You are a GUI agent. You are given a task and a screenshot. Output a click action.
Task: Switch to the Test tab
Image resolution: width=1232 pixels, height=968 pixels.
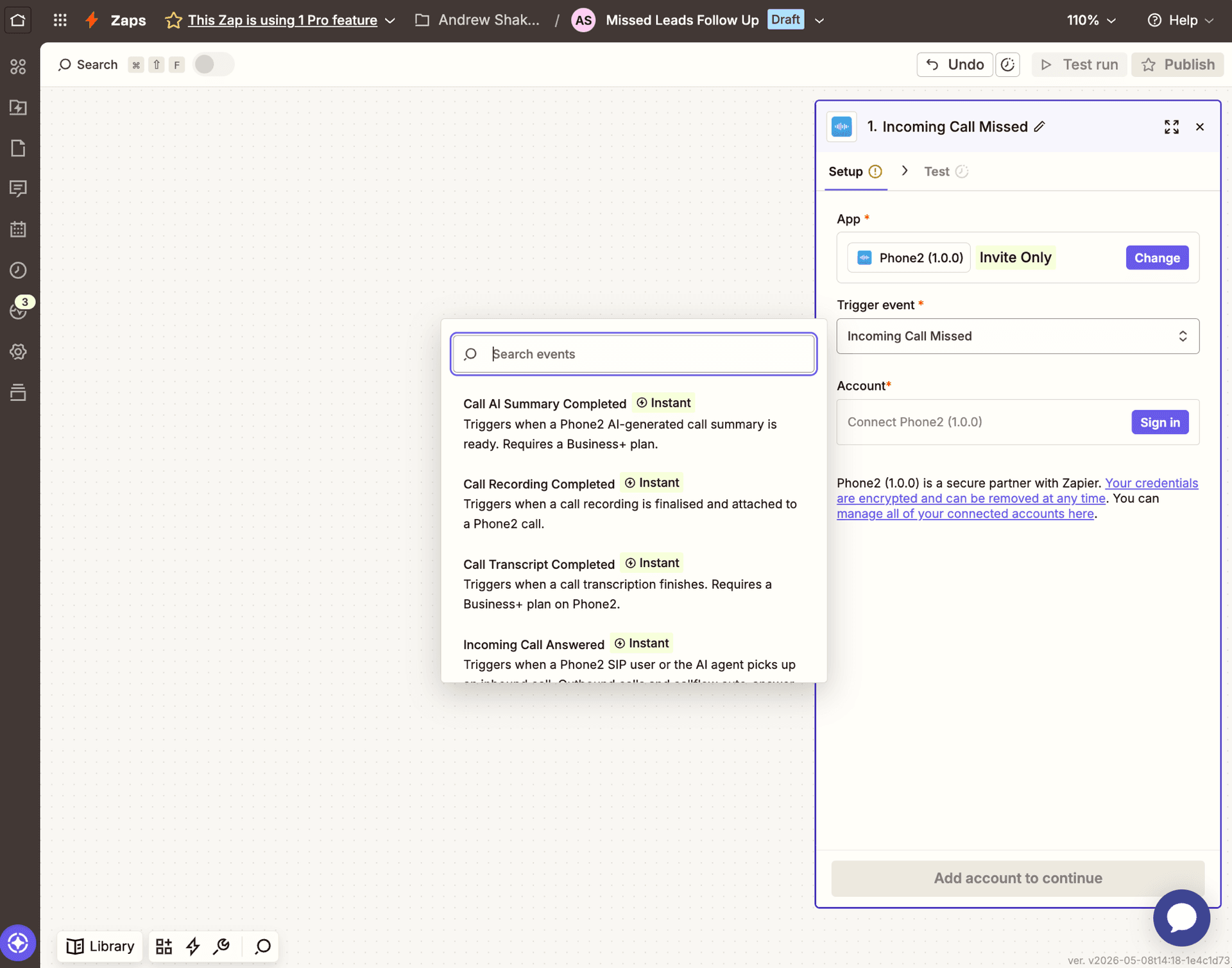coord(946,171)
